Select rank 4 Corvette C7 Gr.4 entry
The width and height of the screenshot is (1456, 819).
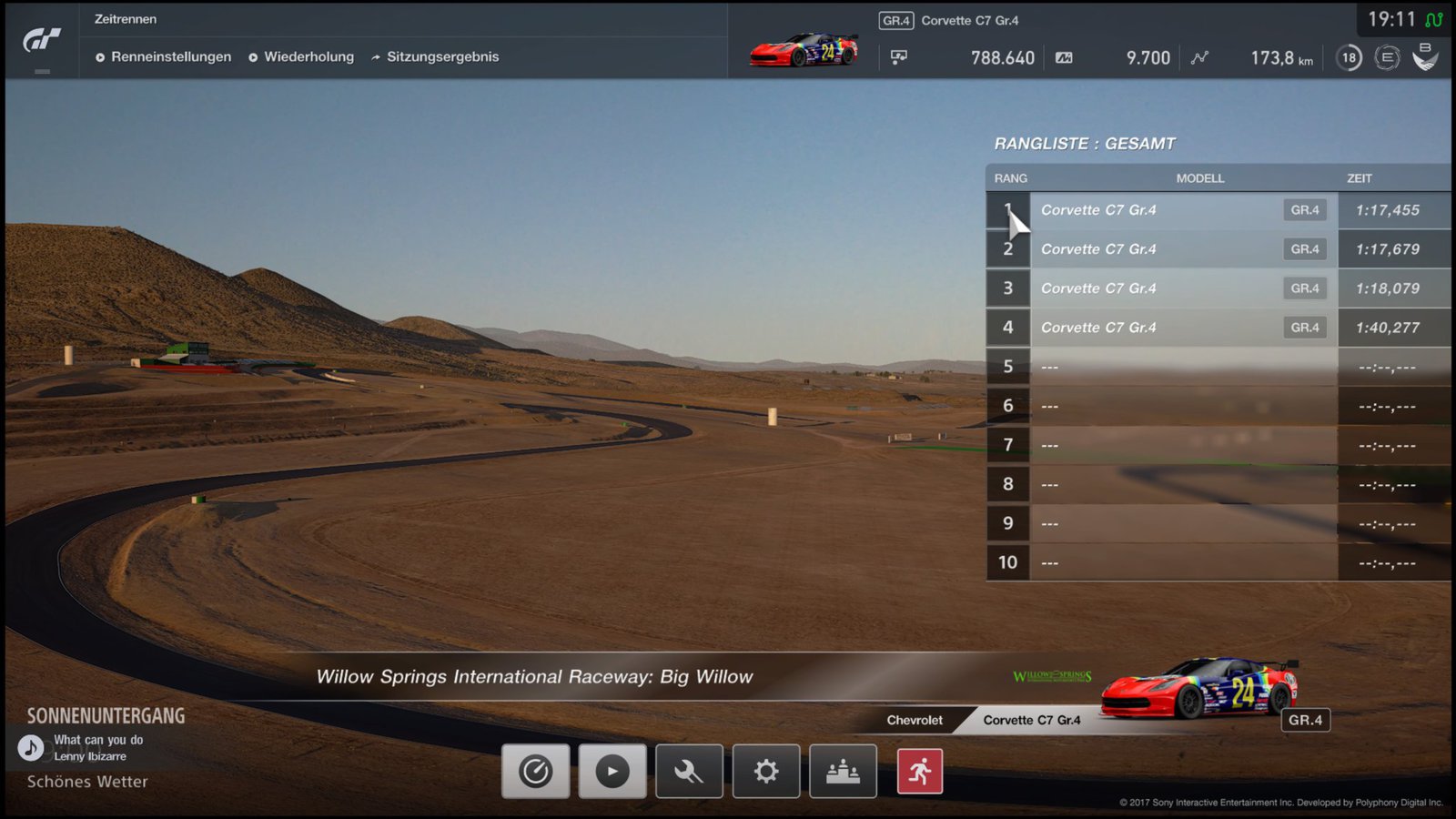(x=1218, y=328)
